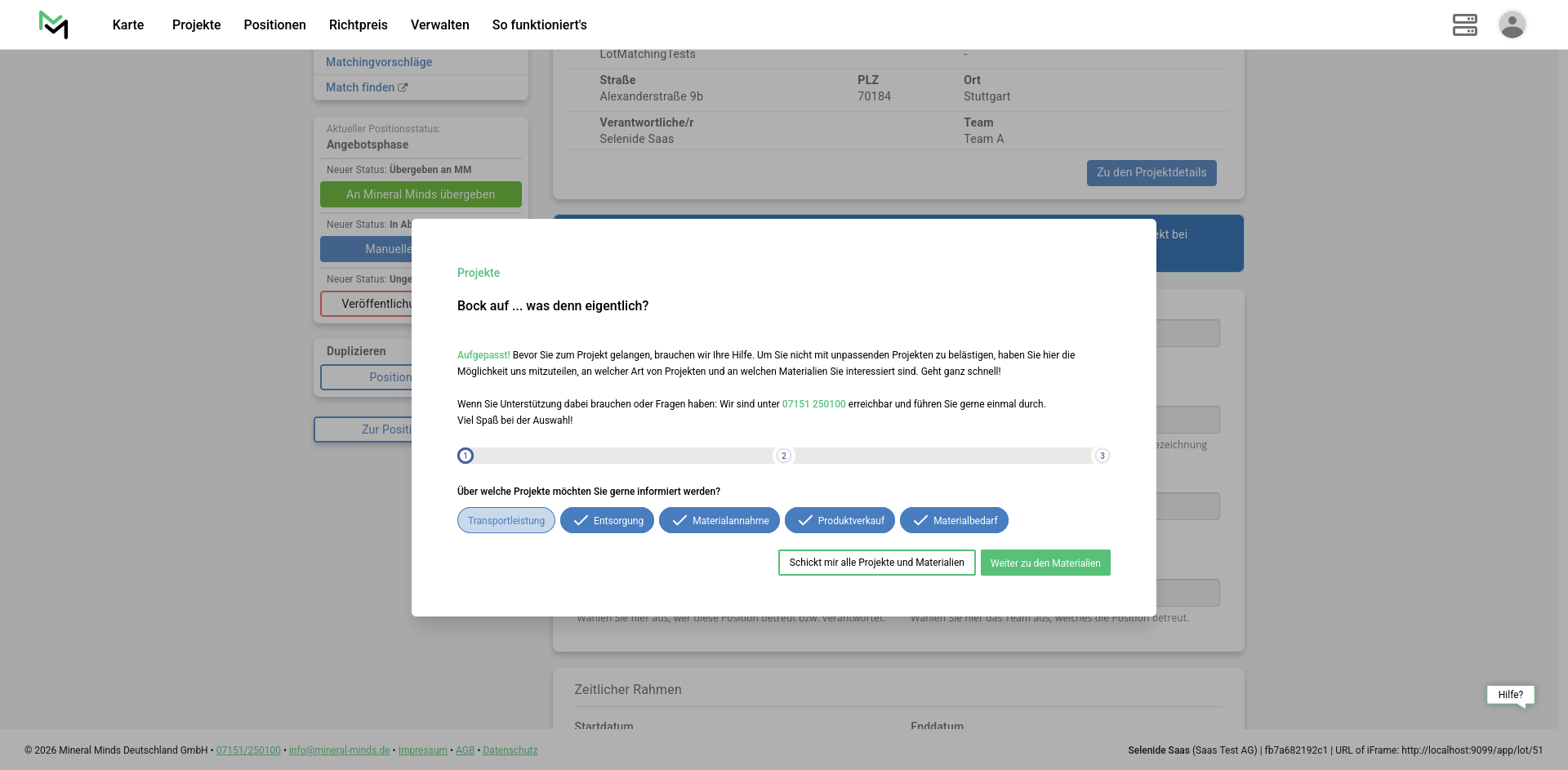Click the external link icon beside Match finden
The image size is (1568, 770).
(403, 87)
